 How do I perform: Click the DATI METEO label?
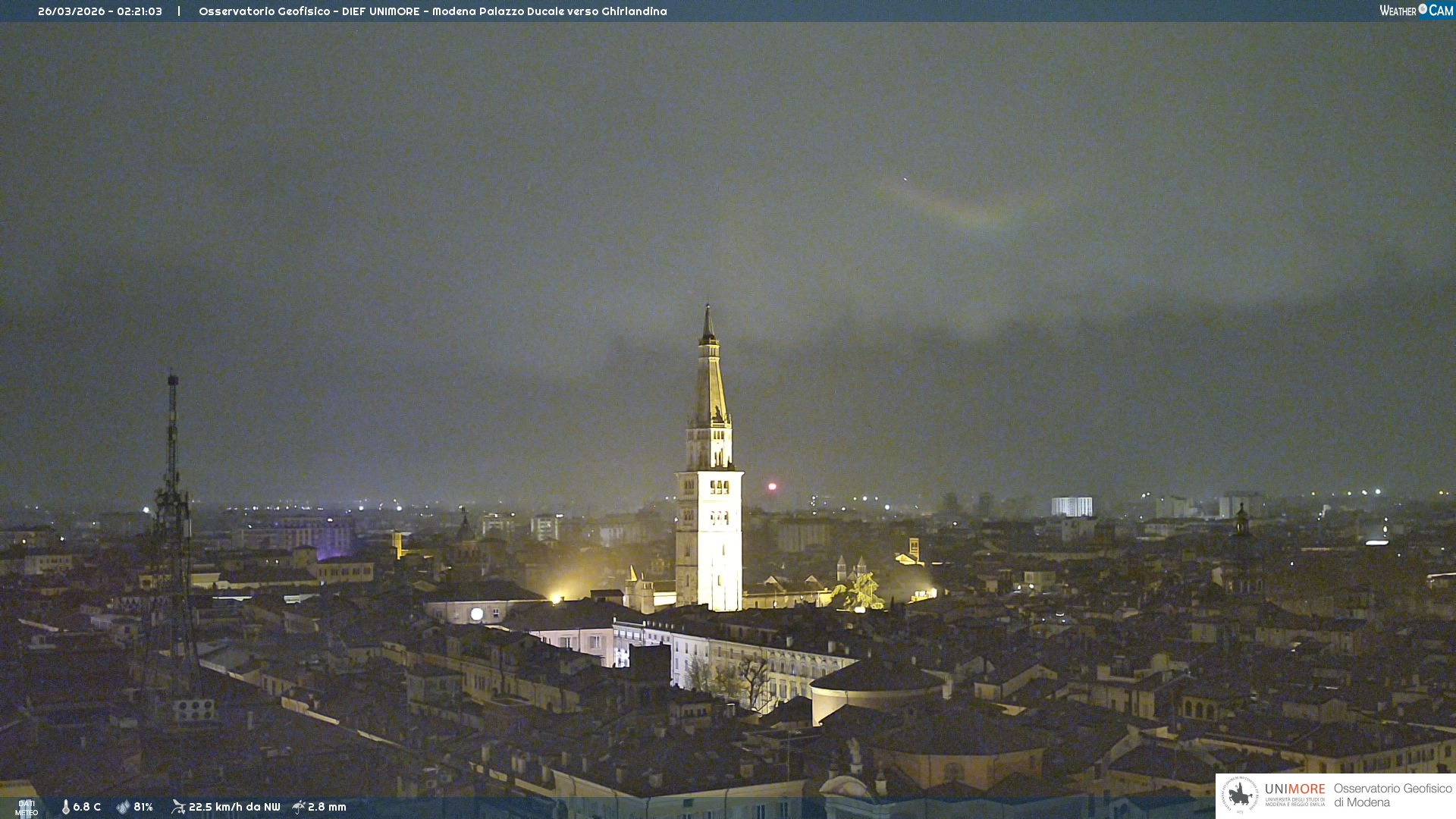click(27, 808)
